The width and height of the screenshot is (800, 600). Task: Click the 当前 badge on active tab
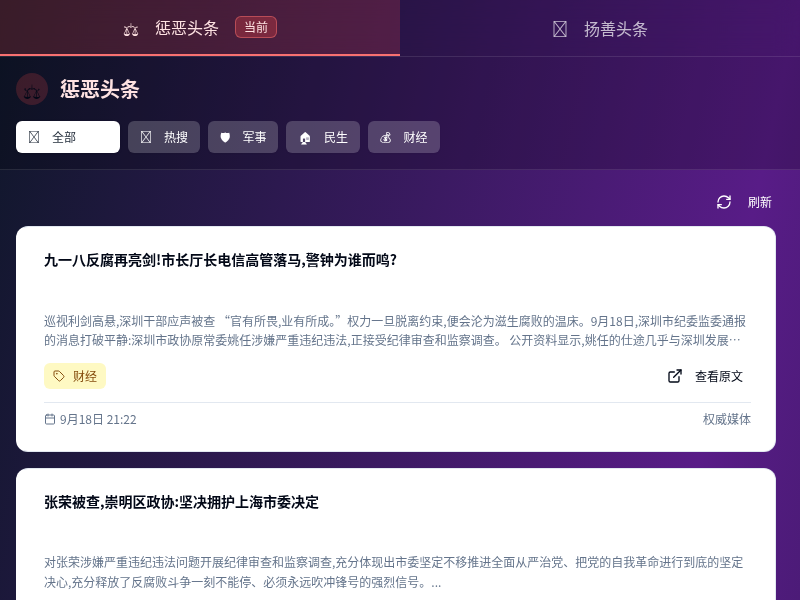tap(256, 27)
